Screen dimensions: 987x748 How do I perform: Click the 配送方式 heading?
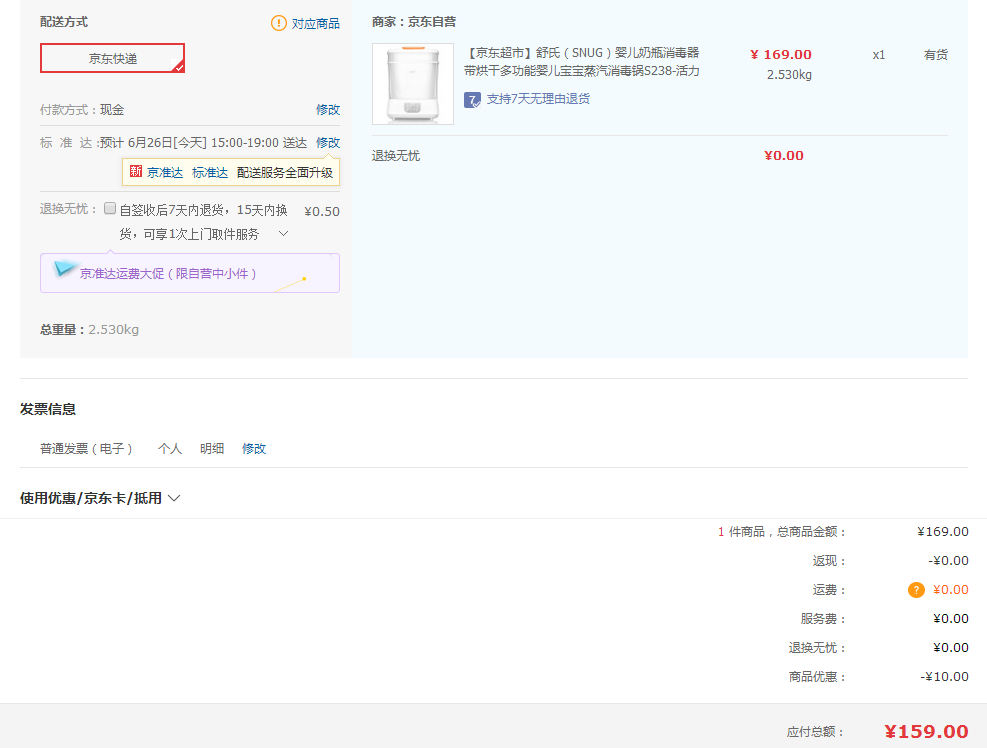[x=64, y=21]
